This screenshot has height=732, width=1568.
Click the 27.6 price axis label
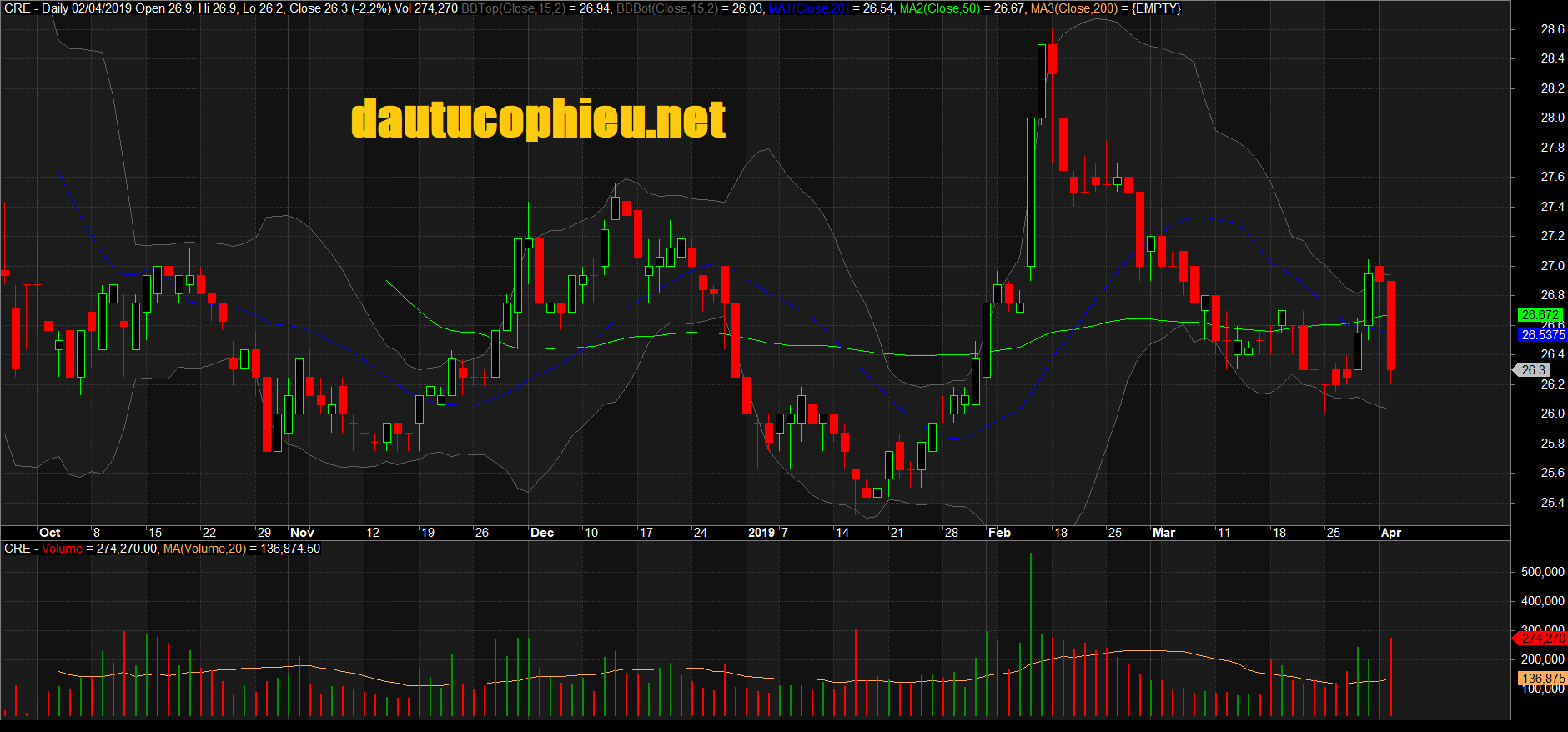click(1552, 177)
